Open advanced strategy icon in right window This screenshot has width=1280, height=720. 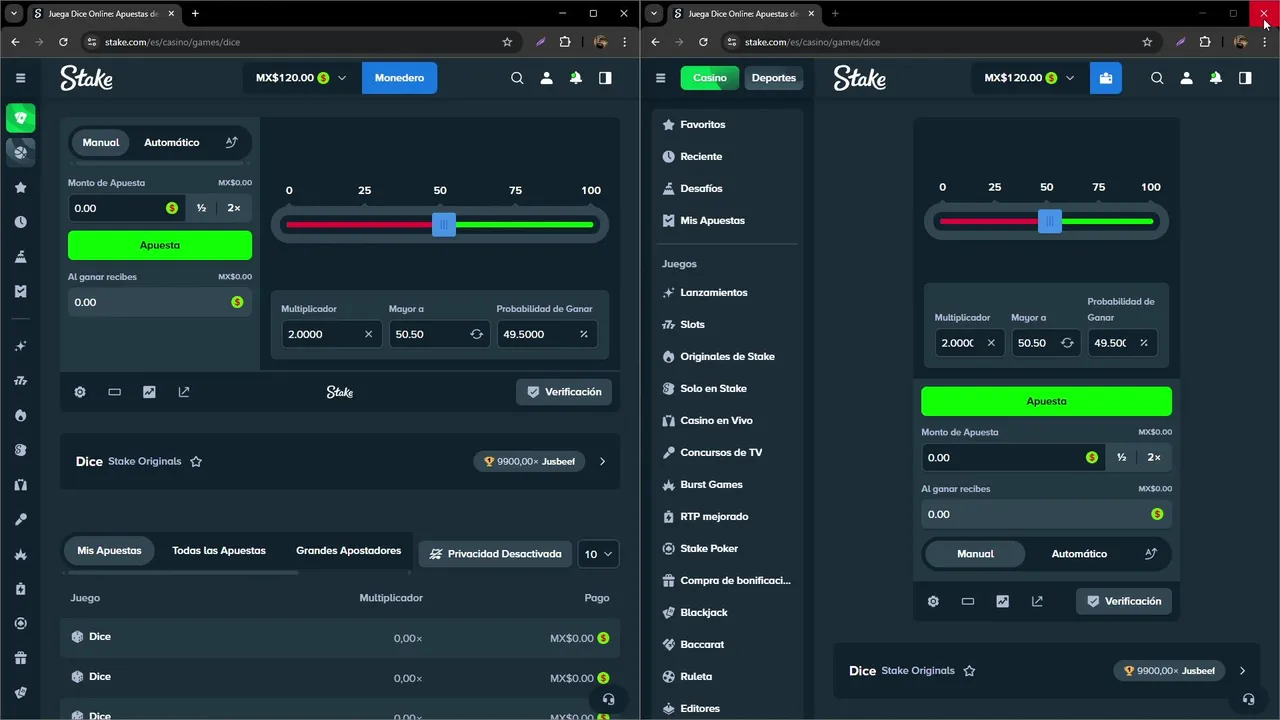tap(1151, 554)
